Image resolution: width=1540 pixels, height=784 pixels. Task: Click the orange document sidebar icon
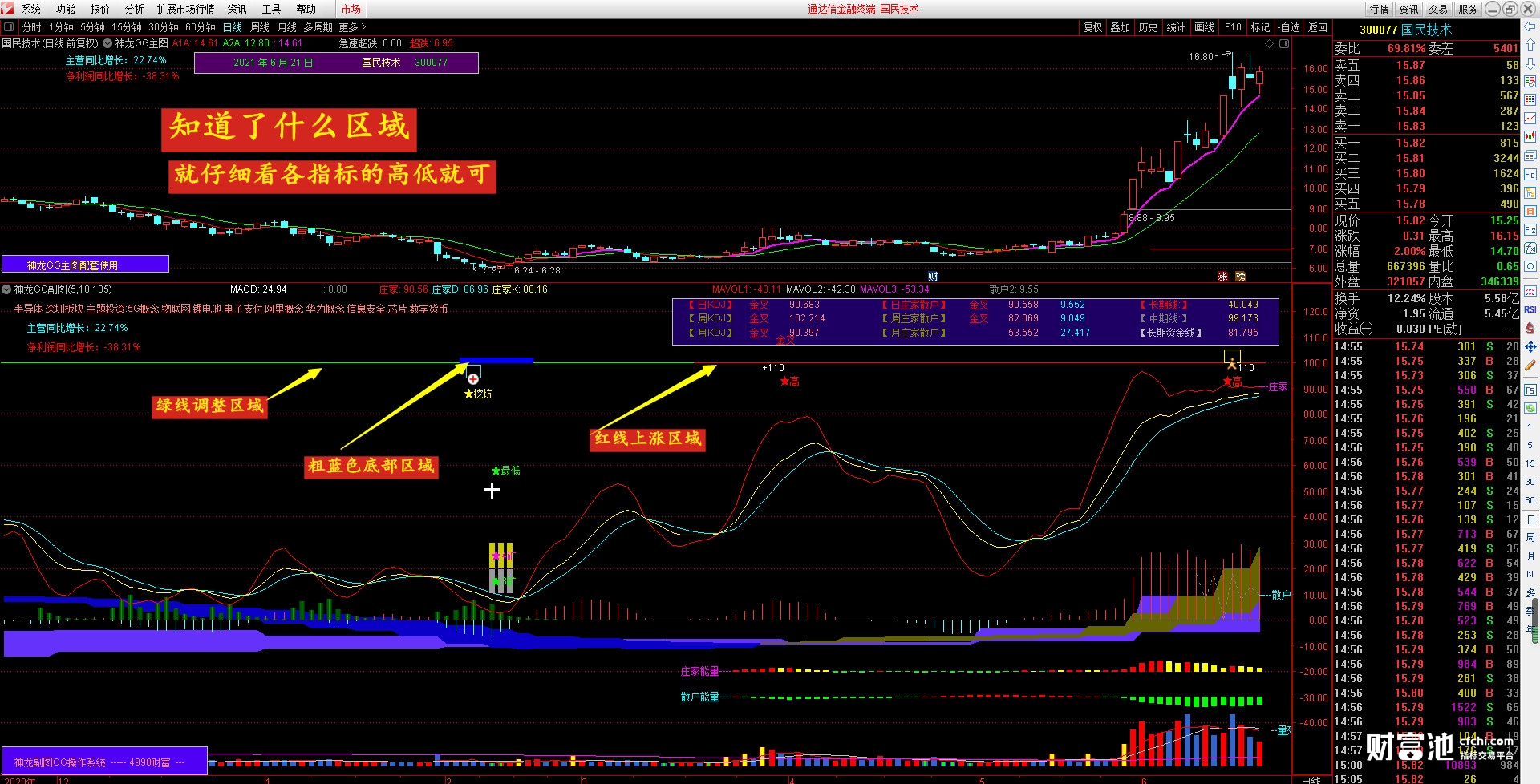pyautogui.click(x=1530, y=211)
